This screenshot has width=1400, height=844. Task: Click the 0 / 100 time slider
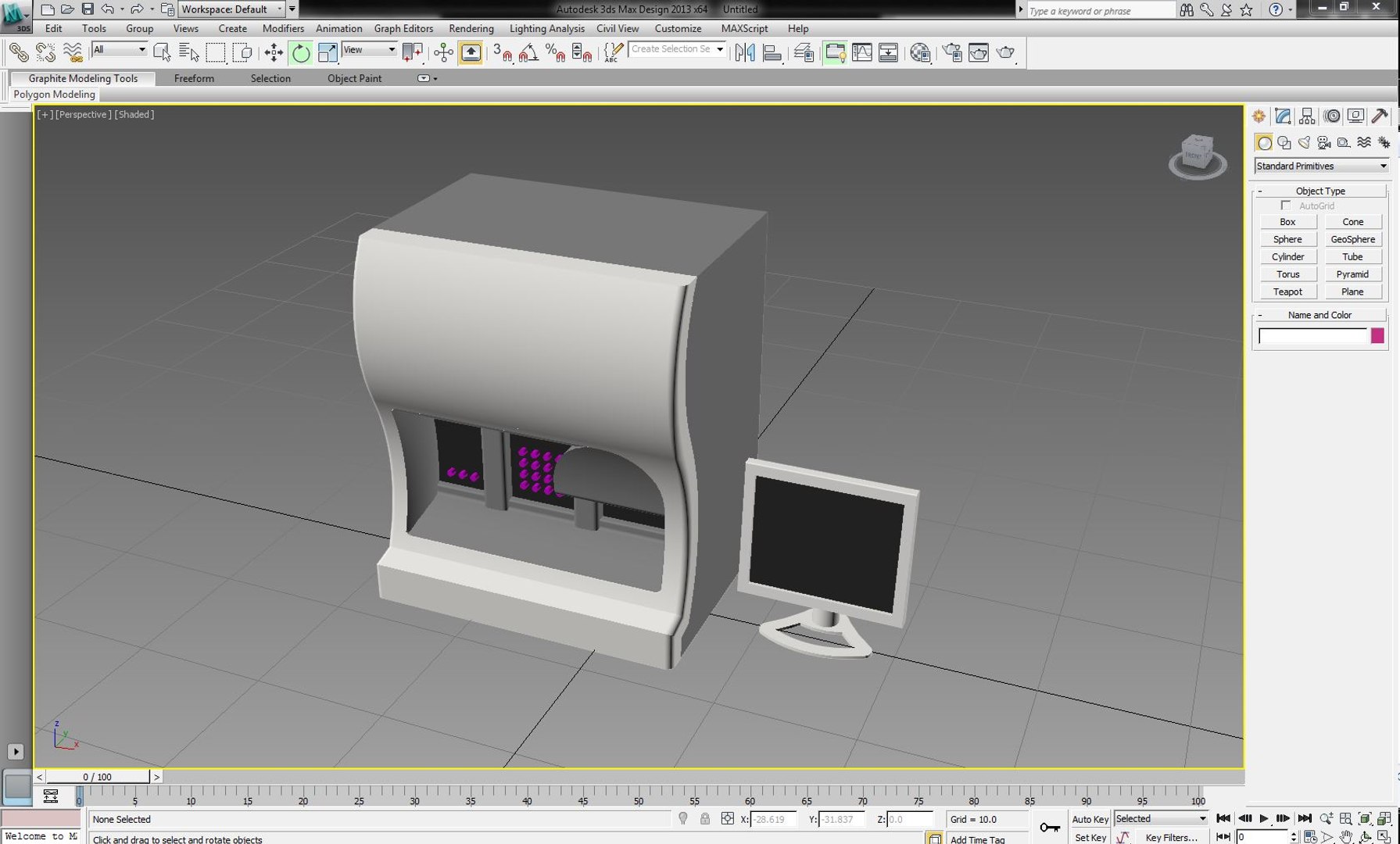[98, 777]
